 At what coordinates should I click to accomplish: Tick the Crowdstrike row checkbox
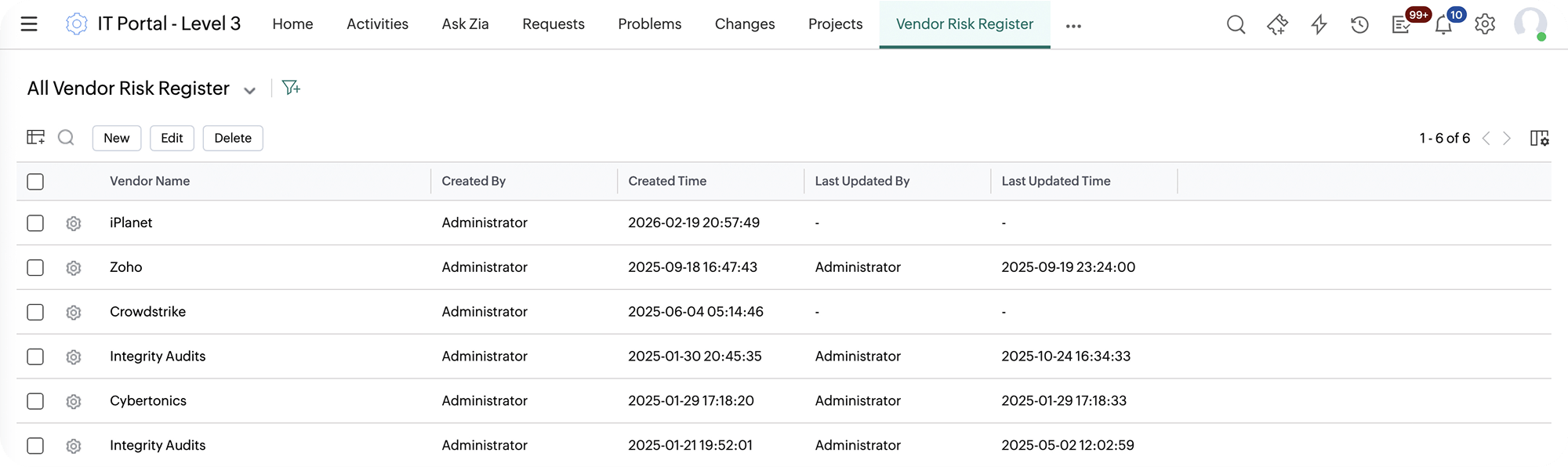coord(35,312)
